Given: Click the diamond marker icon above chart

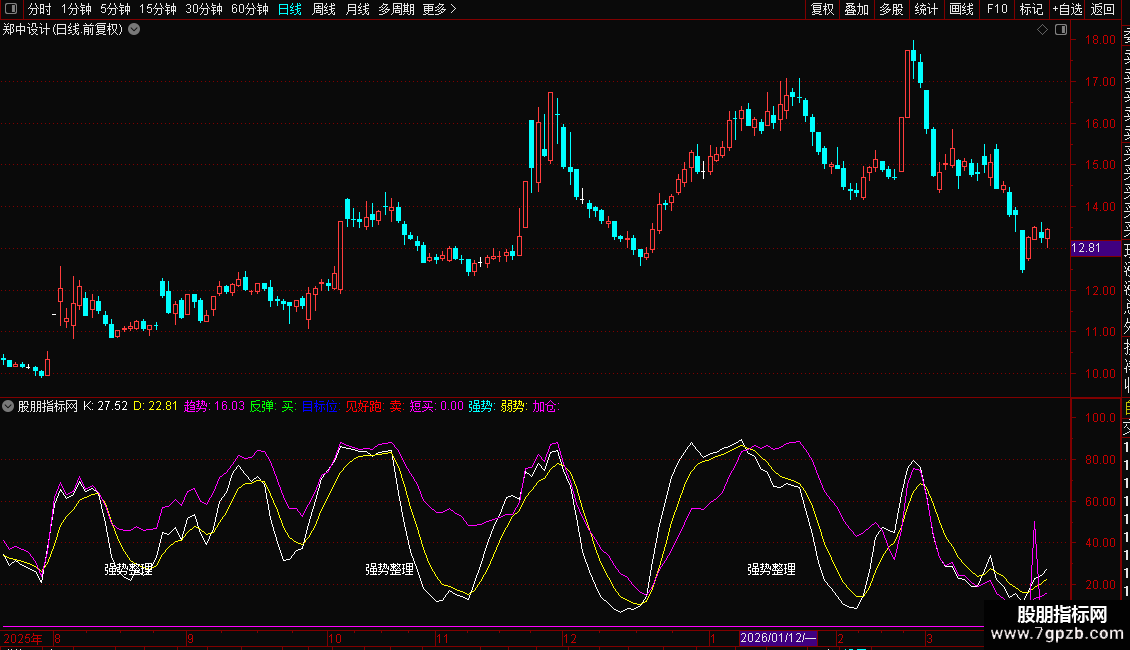Looking at the screenshot, I should pyautogui.click(x=1042, y=30).
